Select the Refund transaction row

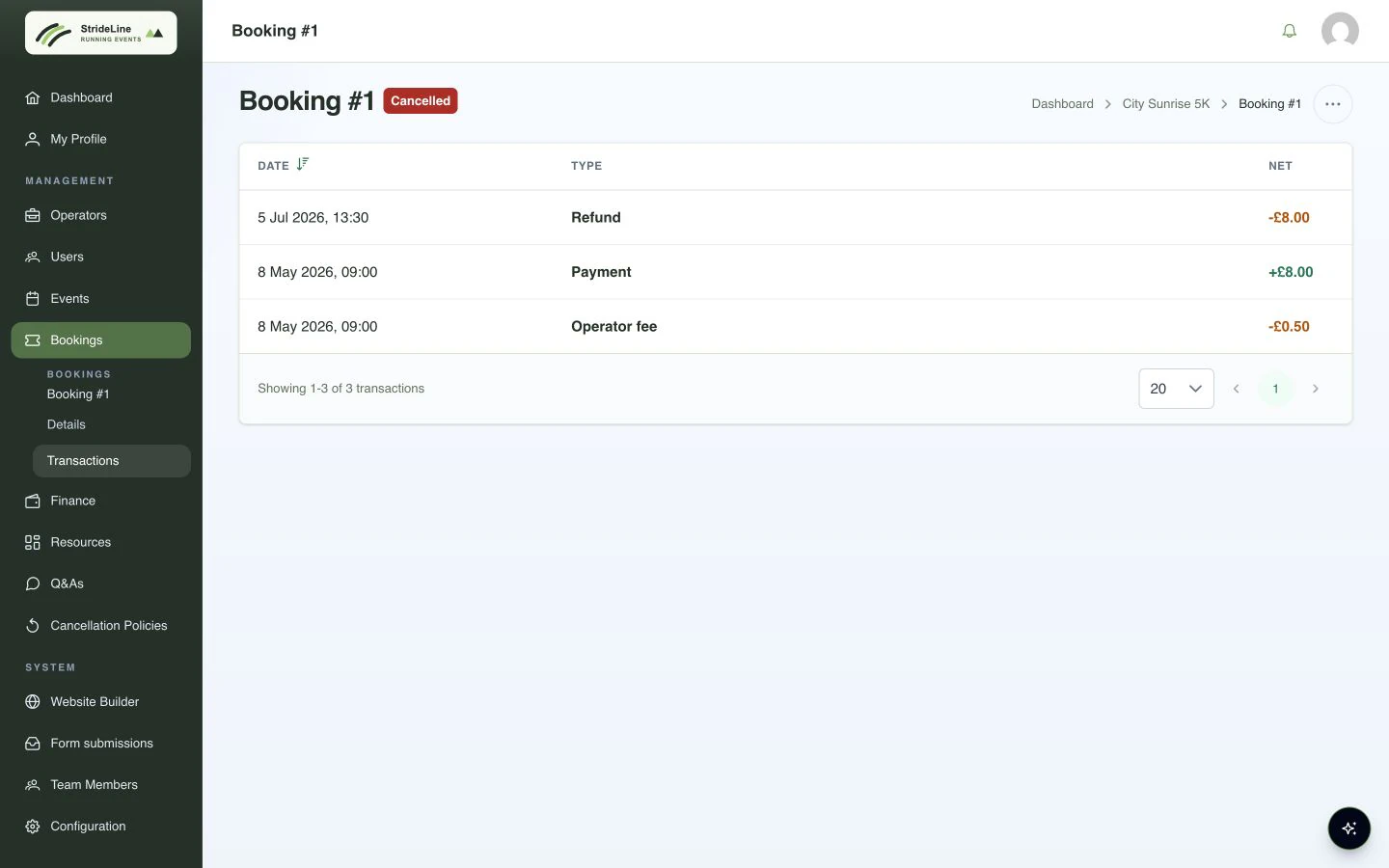796,217
